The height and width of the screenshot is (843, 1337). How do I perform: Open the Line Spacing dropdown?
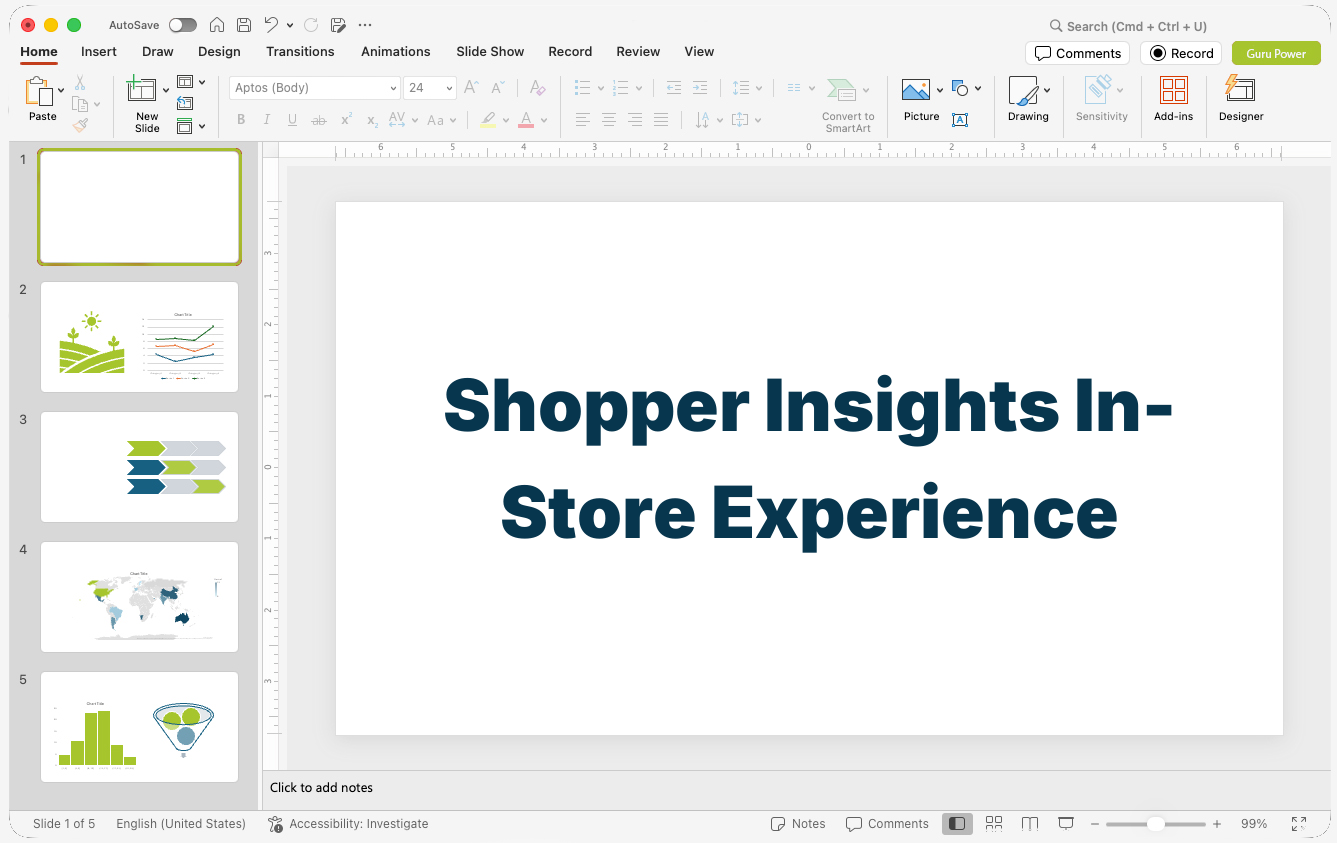(x=746, y=88)
